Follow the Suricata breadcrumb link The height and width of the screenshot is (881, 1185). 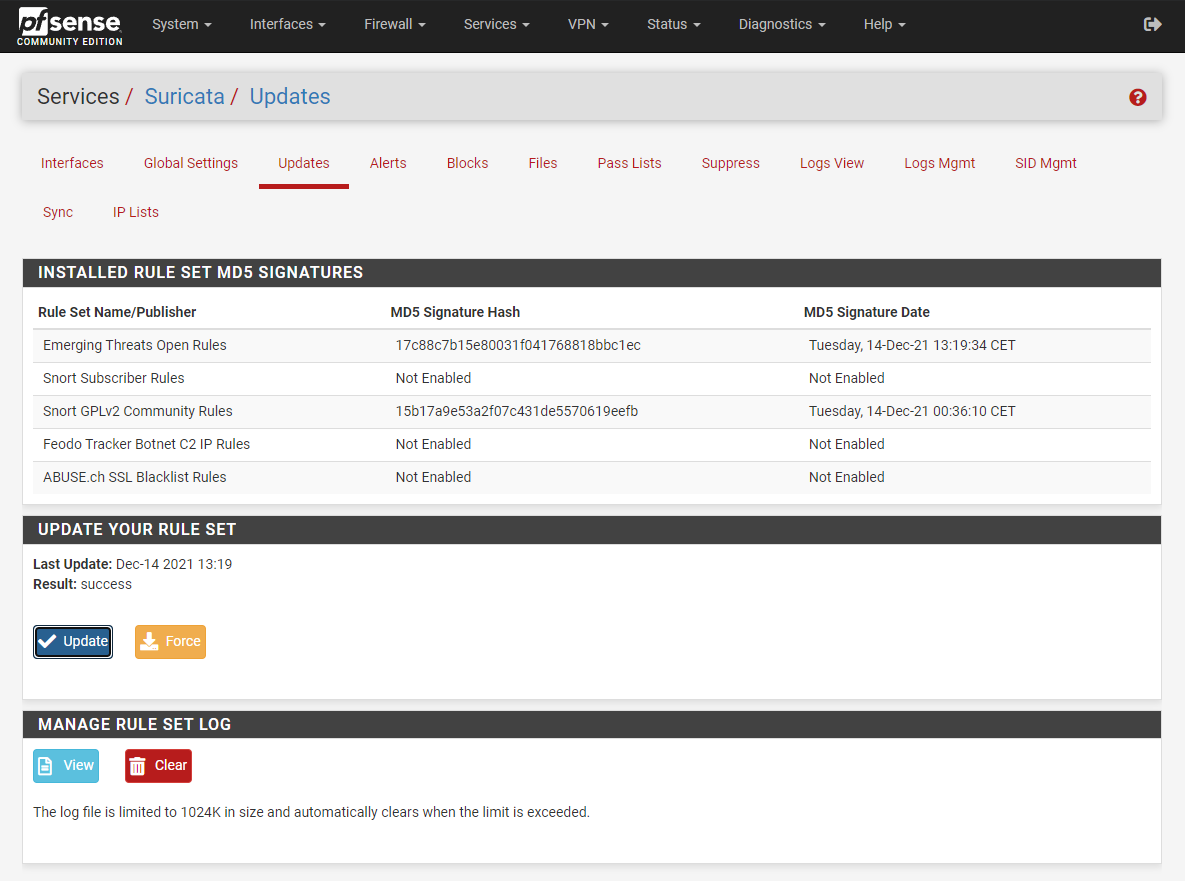point(184,97)
